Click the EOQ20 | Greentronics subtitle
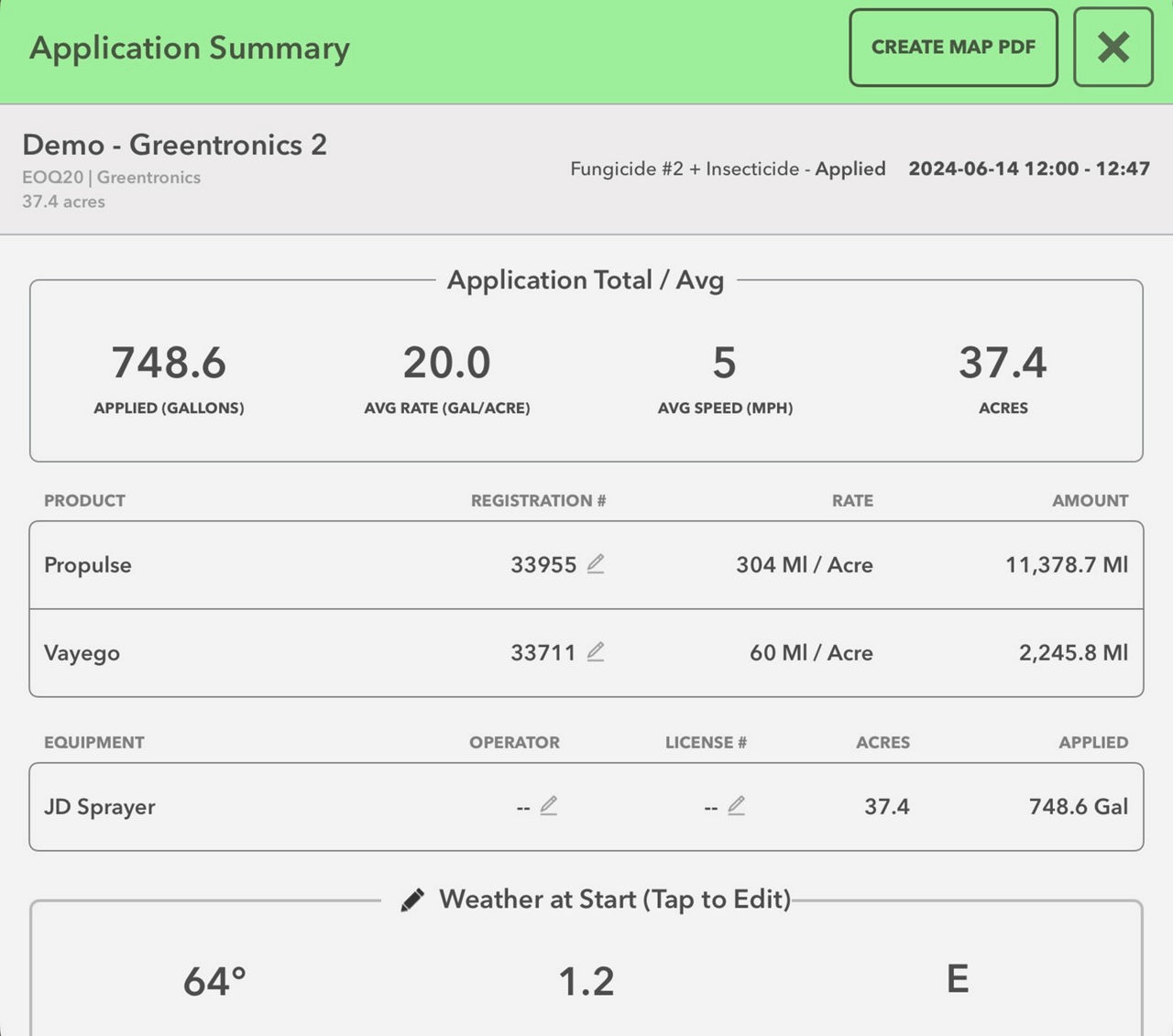This screenshot has width=1173, height=1036. (x=111, y=177)
